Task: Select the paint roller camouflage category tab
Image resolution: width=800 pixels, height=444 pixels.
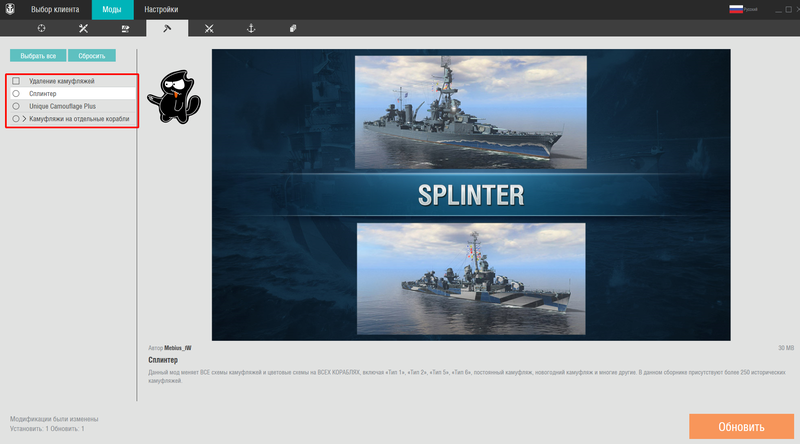Action: [x=167, y=29]
